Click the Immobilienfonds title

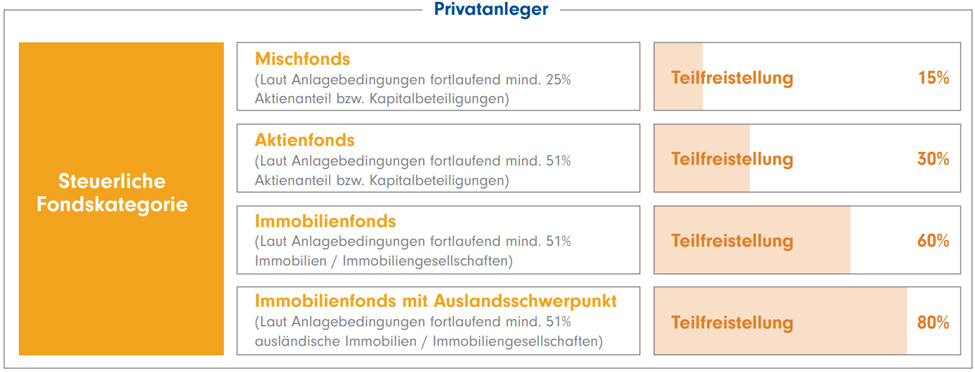coord(326,221)
